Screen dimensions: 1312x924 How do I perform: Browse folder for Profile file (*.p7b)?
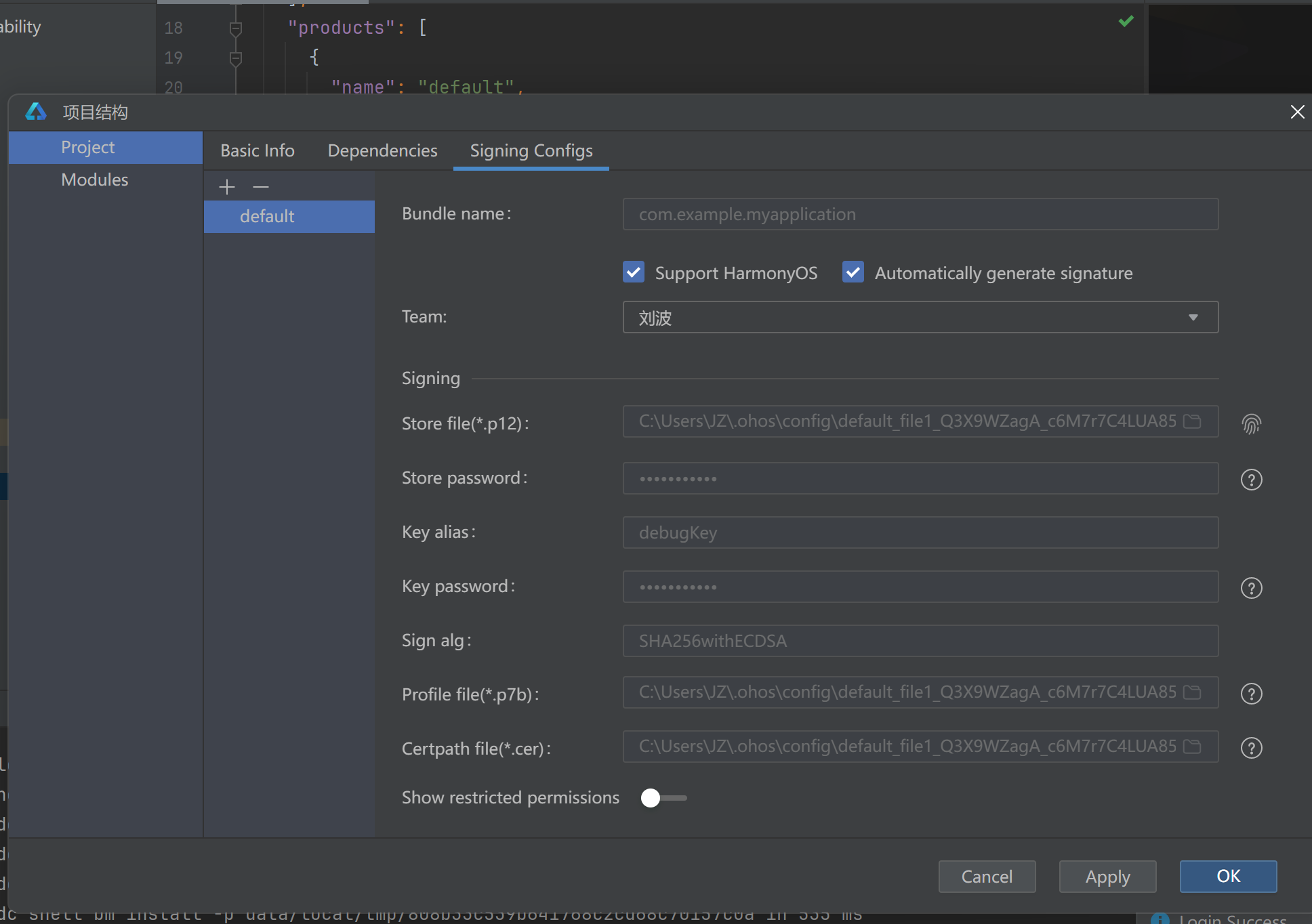[1192, 692]
